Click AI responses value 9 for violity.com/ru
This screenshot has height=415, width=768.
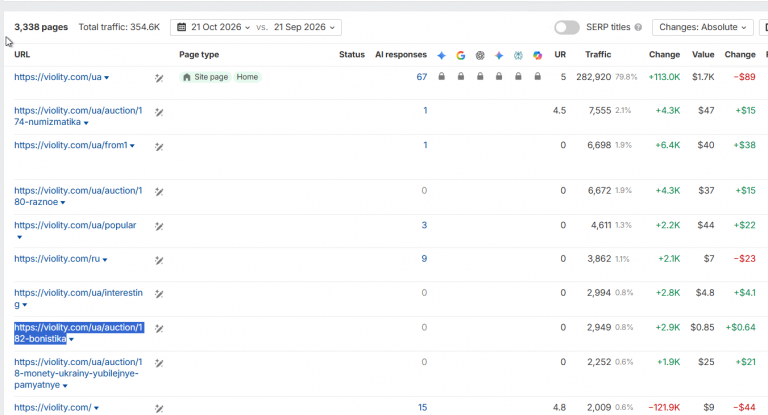click(x=424, y=258)
